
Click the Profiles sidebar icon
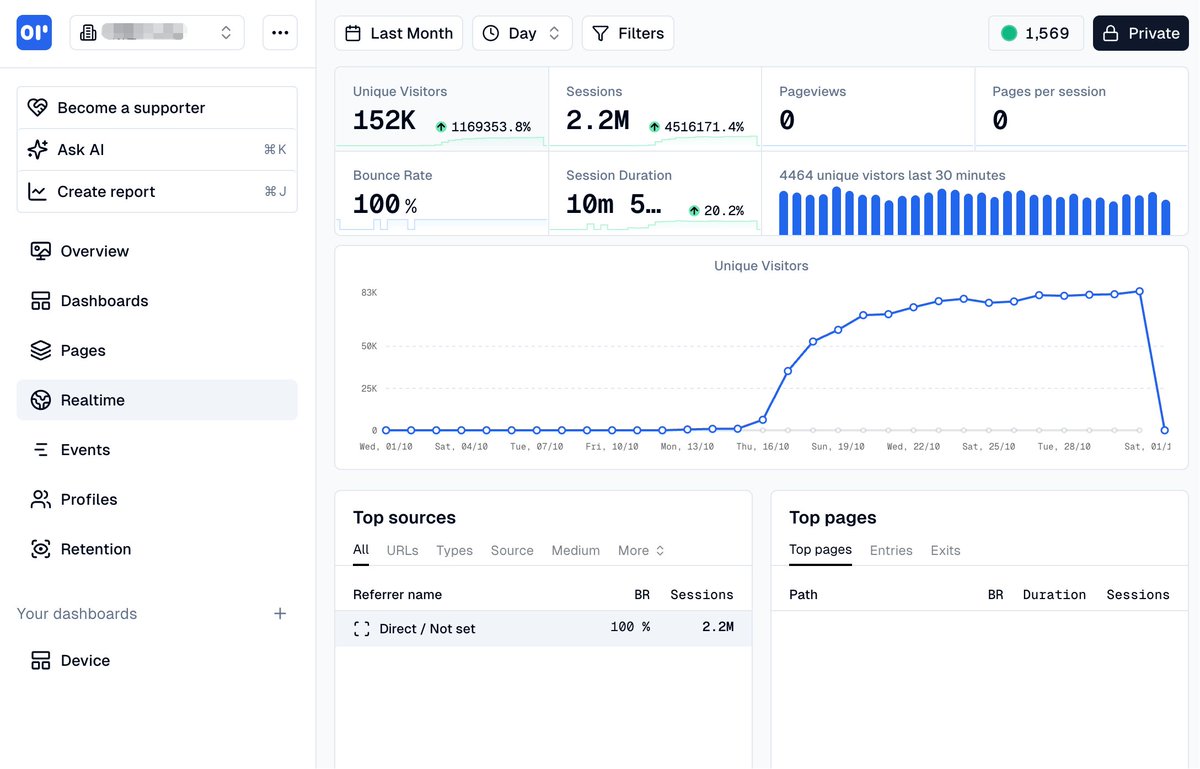[x=40, y=499]
